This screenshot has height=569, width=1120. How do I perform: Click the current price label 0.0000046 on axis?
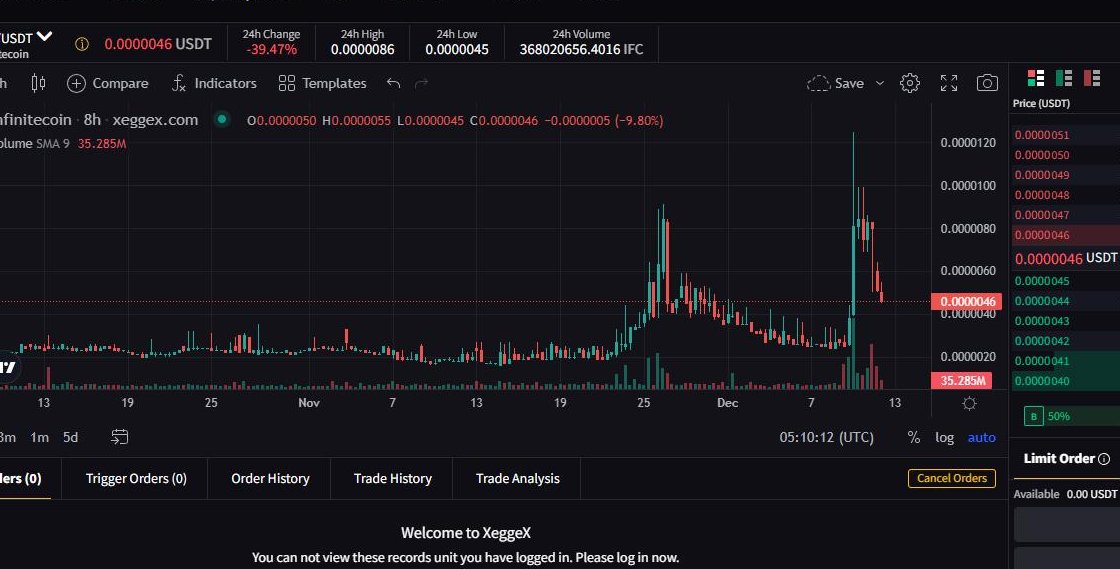[x=966, y=301]
